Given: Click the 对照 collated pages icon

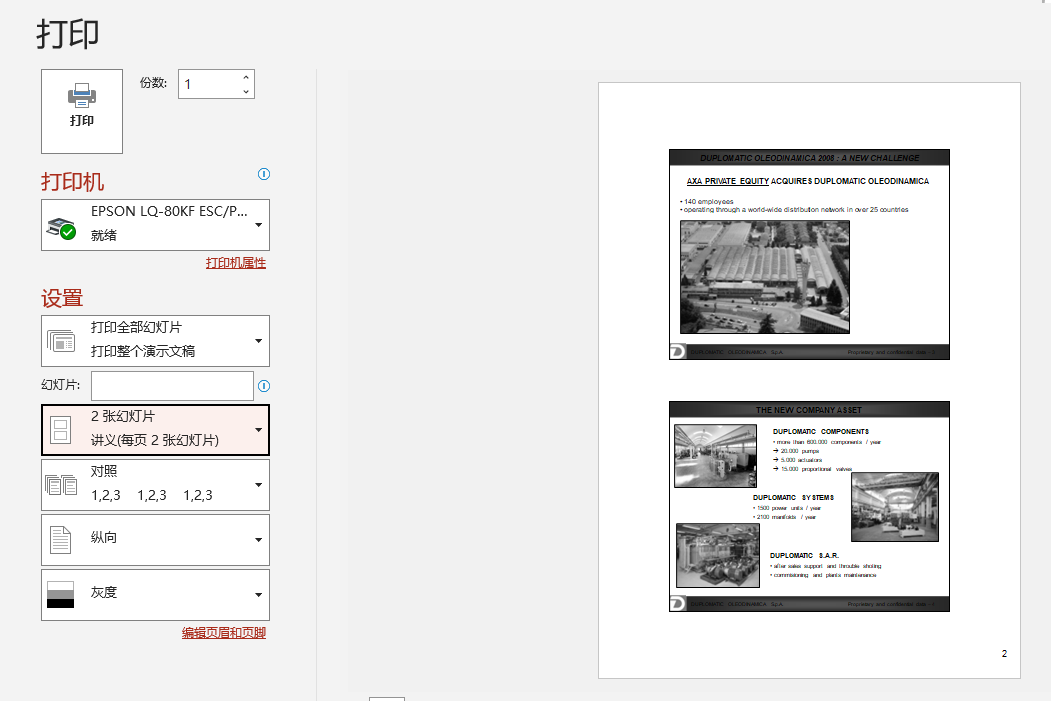Looking at the screenshot, I should click(61, 485).
